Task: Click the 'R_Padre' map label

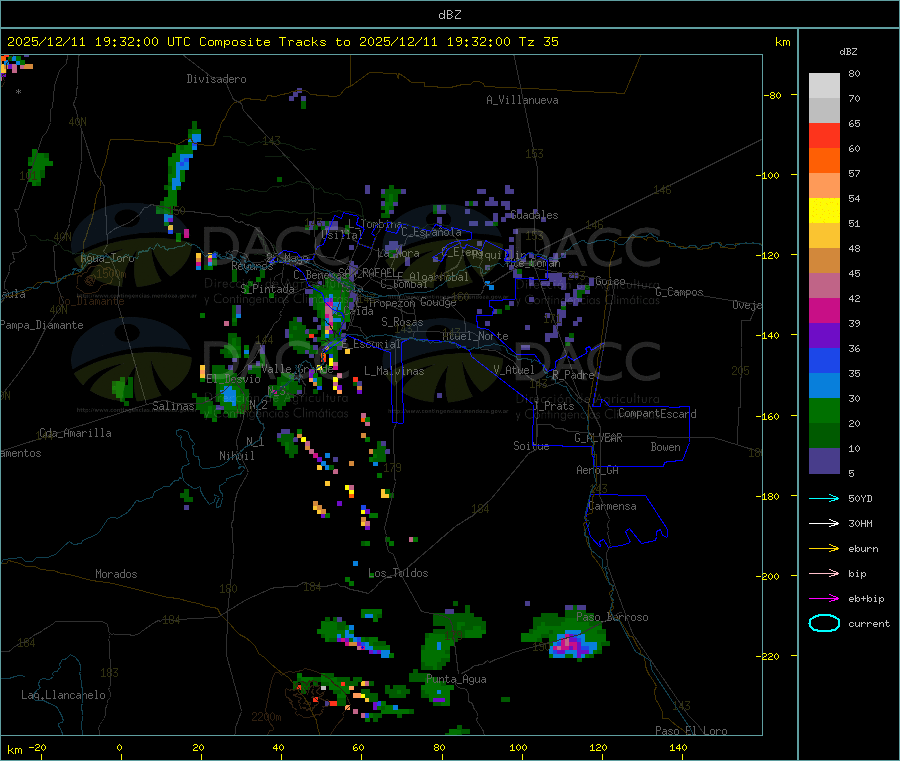Action: 573,375
